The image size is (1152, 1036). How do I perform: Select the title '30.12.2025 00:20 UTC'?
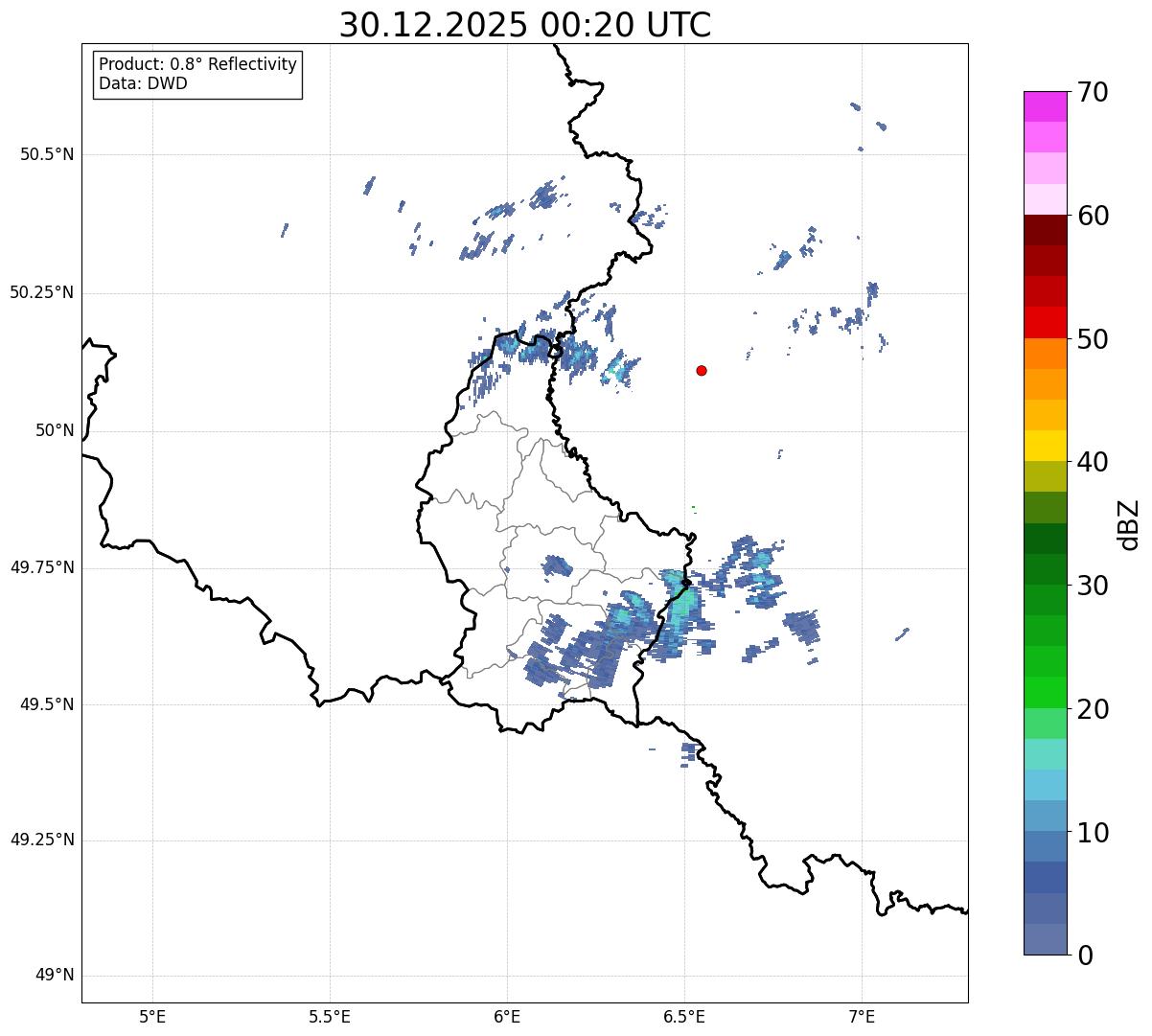click(x=525, y=25)
